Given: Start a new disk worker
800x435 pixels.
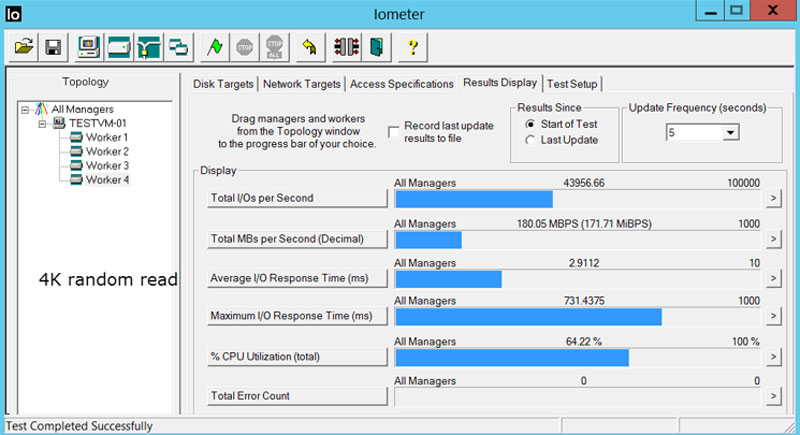Looking at the screenshot, I should 119,47.
